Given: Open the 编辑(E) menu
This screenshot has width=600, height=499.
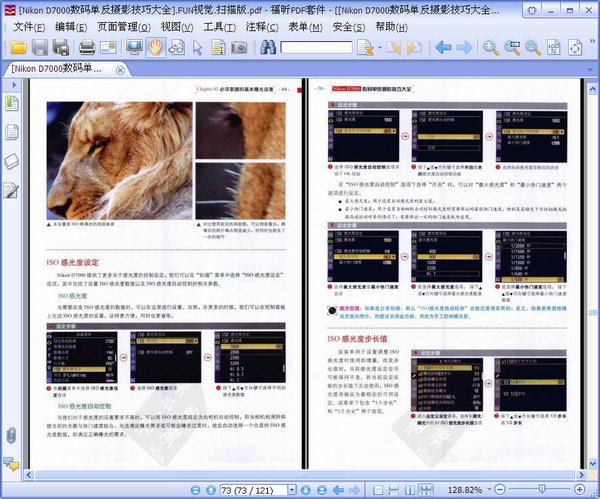Looking at the screenshot, I should 71,27.
